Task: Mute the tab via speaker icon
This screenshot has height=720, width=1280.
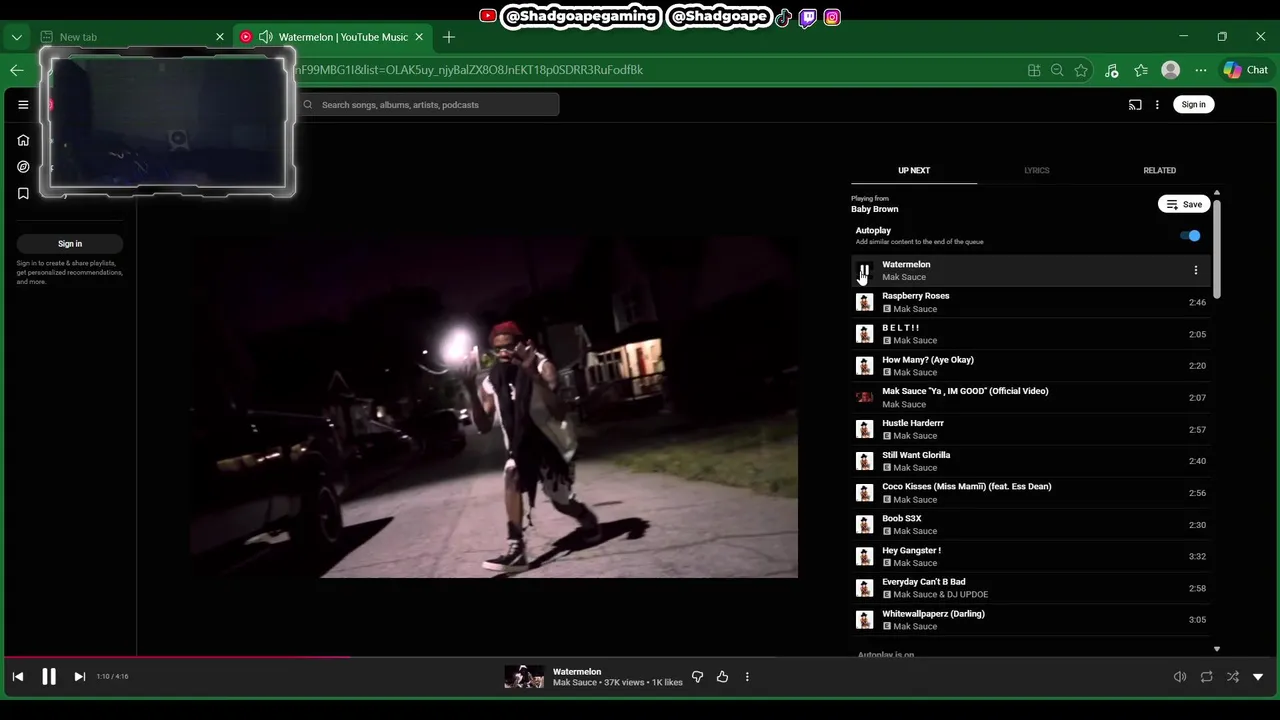Action: 265,37
